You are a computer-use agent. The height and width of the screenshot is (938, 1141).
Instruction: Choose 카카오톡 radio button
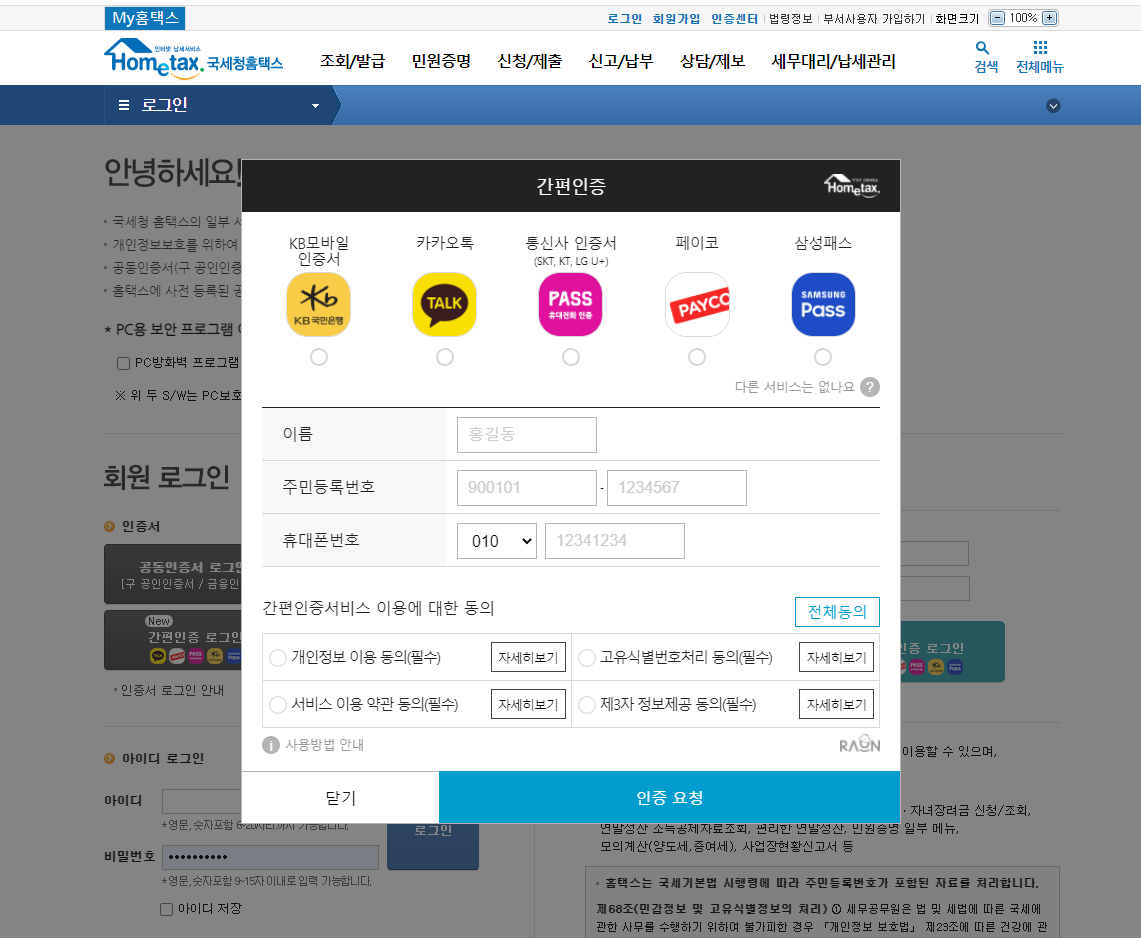point(445,357)
